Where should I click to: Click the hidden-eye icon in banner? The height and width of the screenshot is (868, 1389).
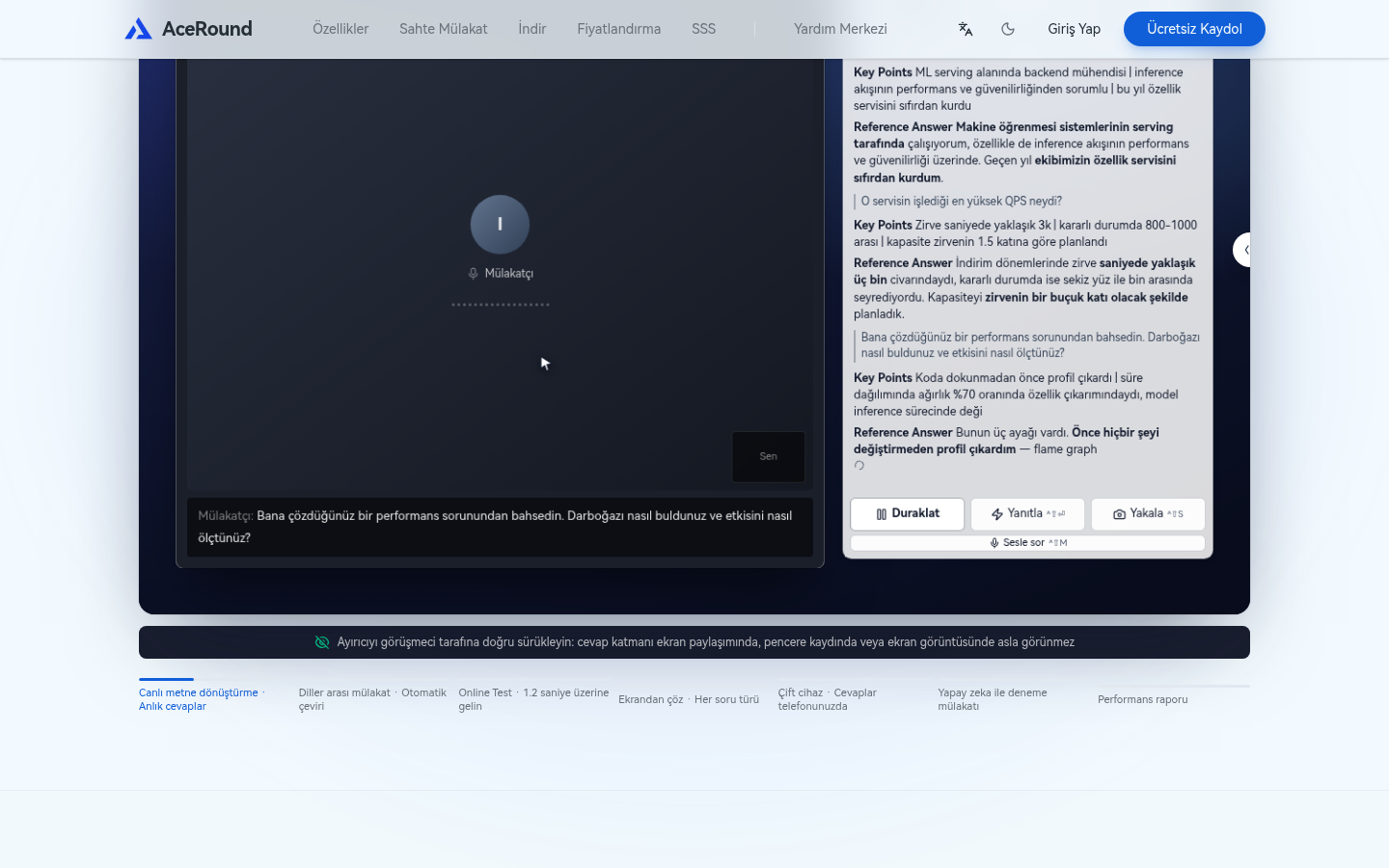click(322, 642)
